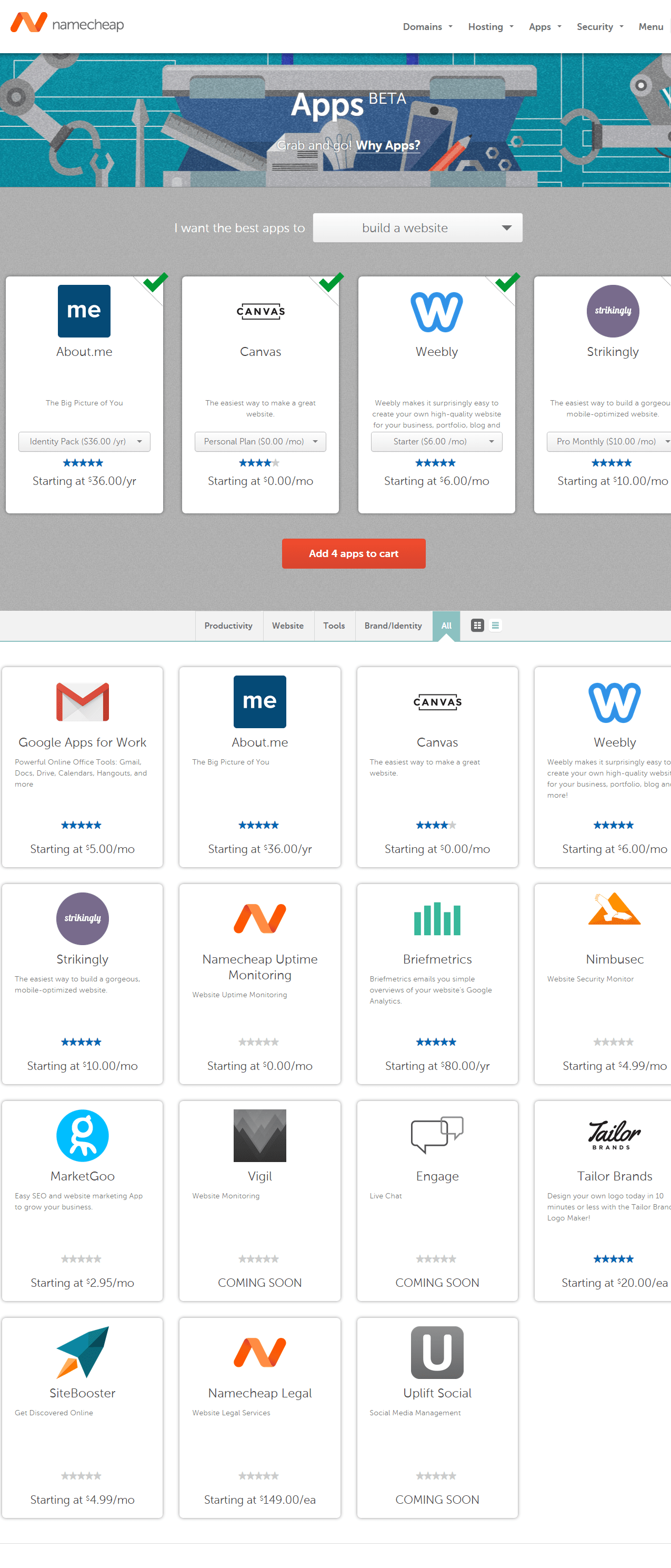Expand Apps menu in header
This screenshot has height=1568, width=671.
[545, 27]
